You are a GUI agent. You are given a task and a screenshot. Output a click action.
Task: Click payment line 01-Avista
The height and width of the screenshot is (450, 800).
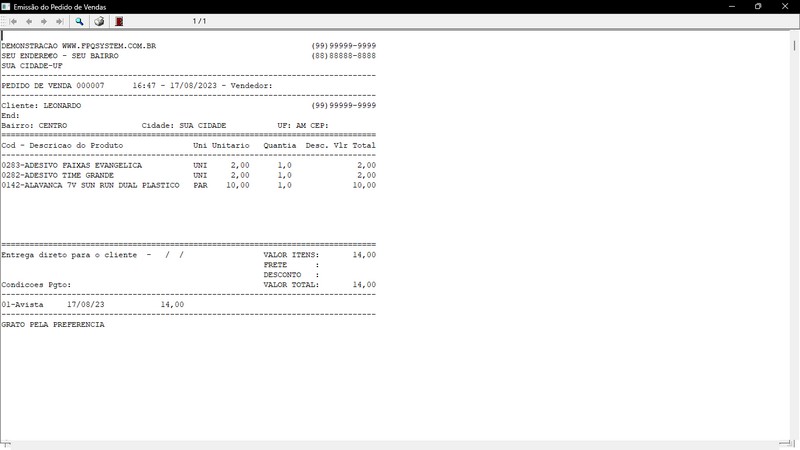click(x=22, y=305)
